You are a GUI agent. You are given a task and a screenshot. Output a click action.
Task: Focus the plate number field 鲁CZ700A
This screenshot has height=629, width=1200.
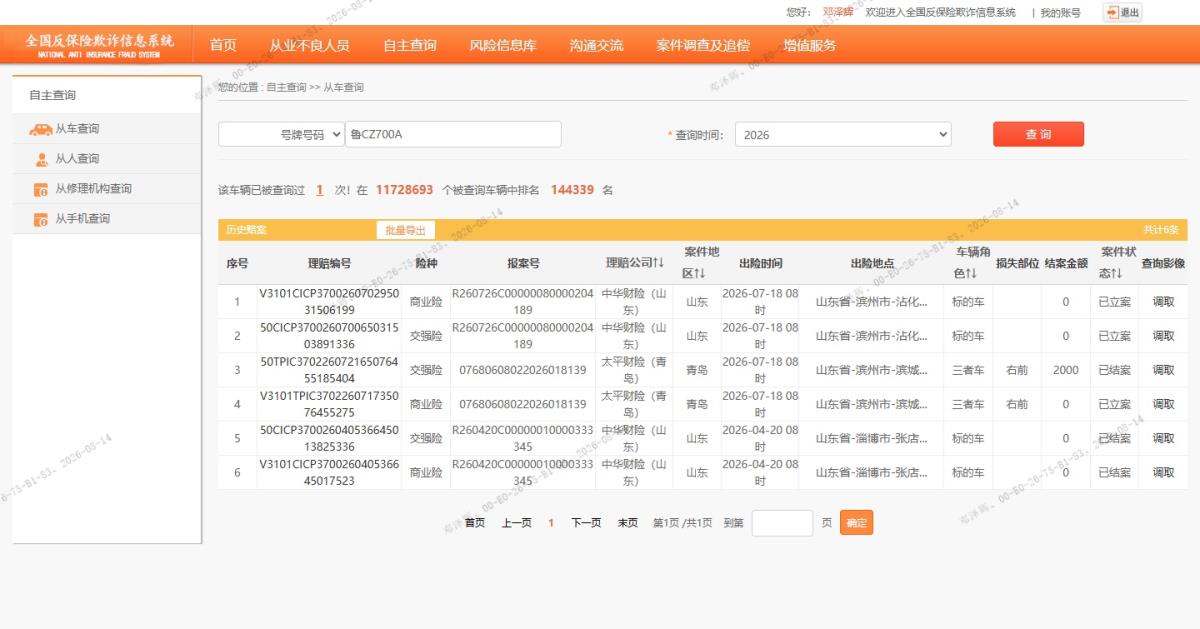click(x=453, y=134)
